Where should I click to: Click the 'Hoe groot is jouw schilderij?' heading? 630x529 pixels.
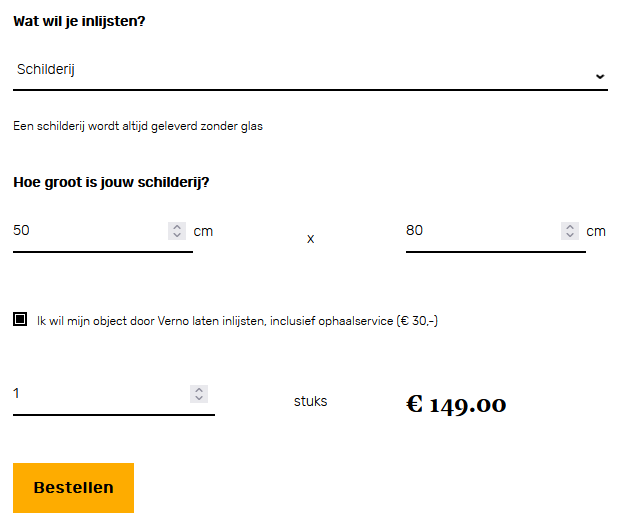111,182
